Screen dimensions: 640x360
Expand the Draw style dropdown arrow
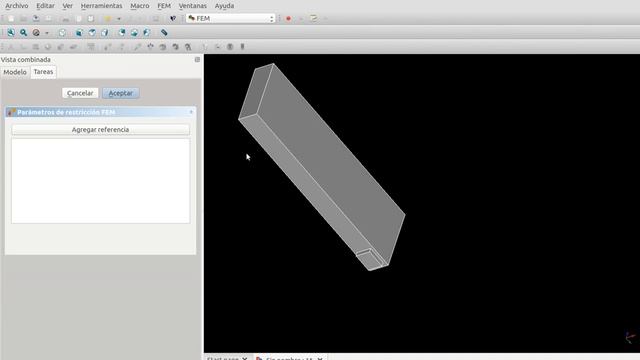(47, 33)
